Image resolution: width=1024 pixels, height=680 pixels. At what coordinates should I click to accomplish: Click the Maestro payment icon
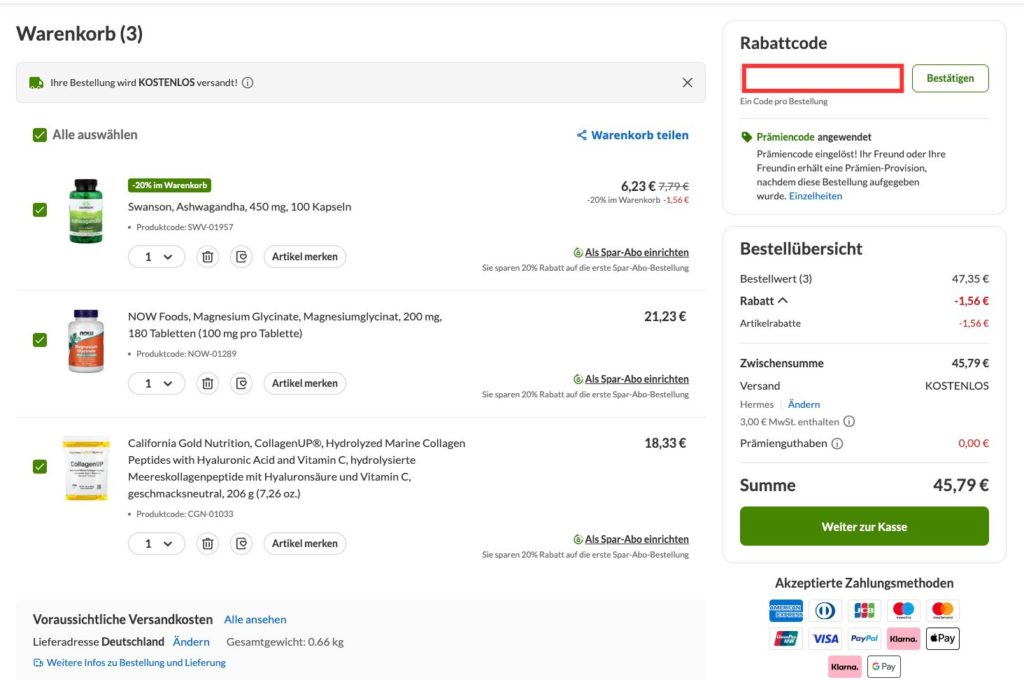click(x=903, y=610)
